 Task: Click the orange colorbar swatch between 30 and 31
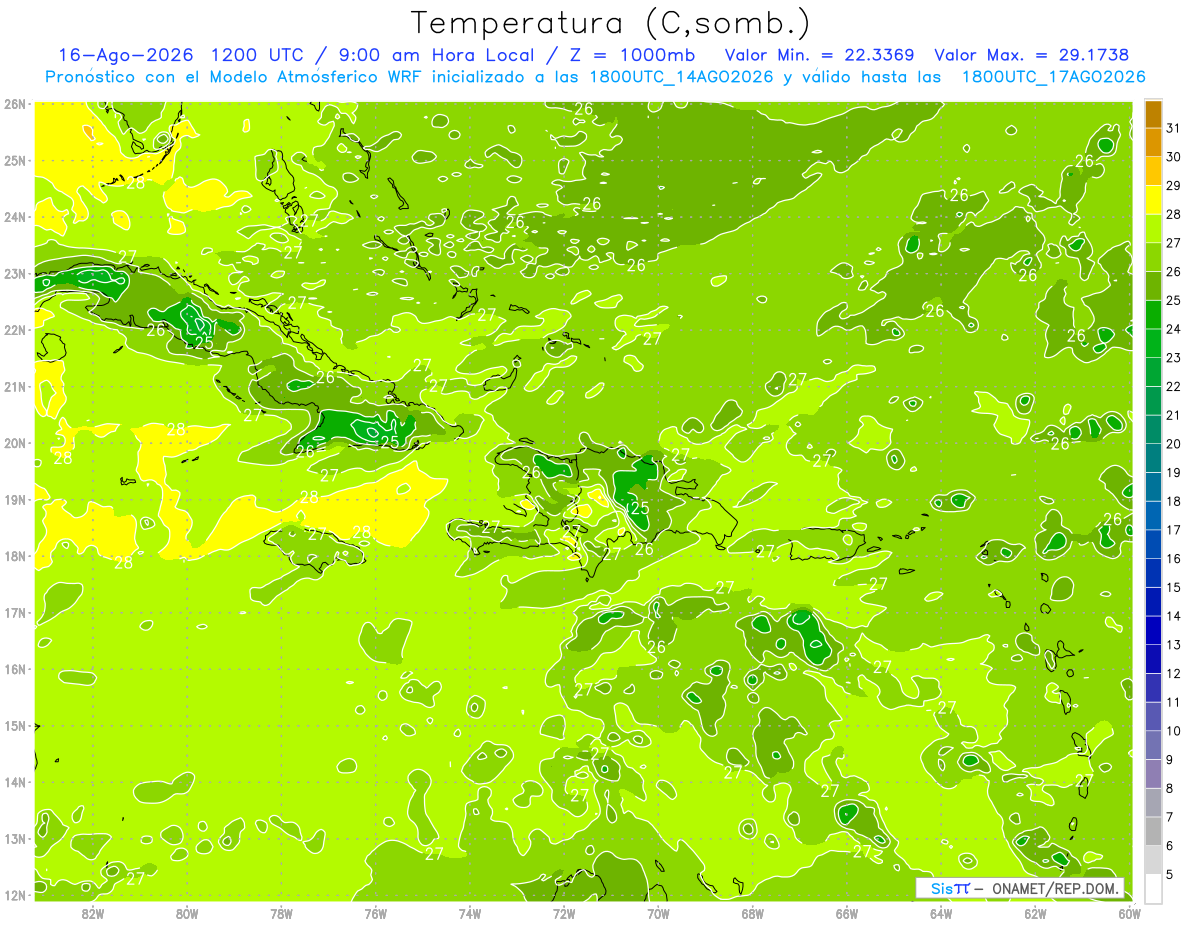tap(1153, 142)
